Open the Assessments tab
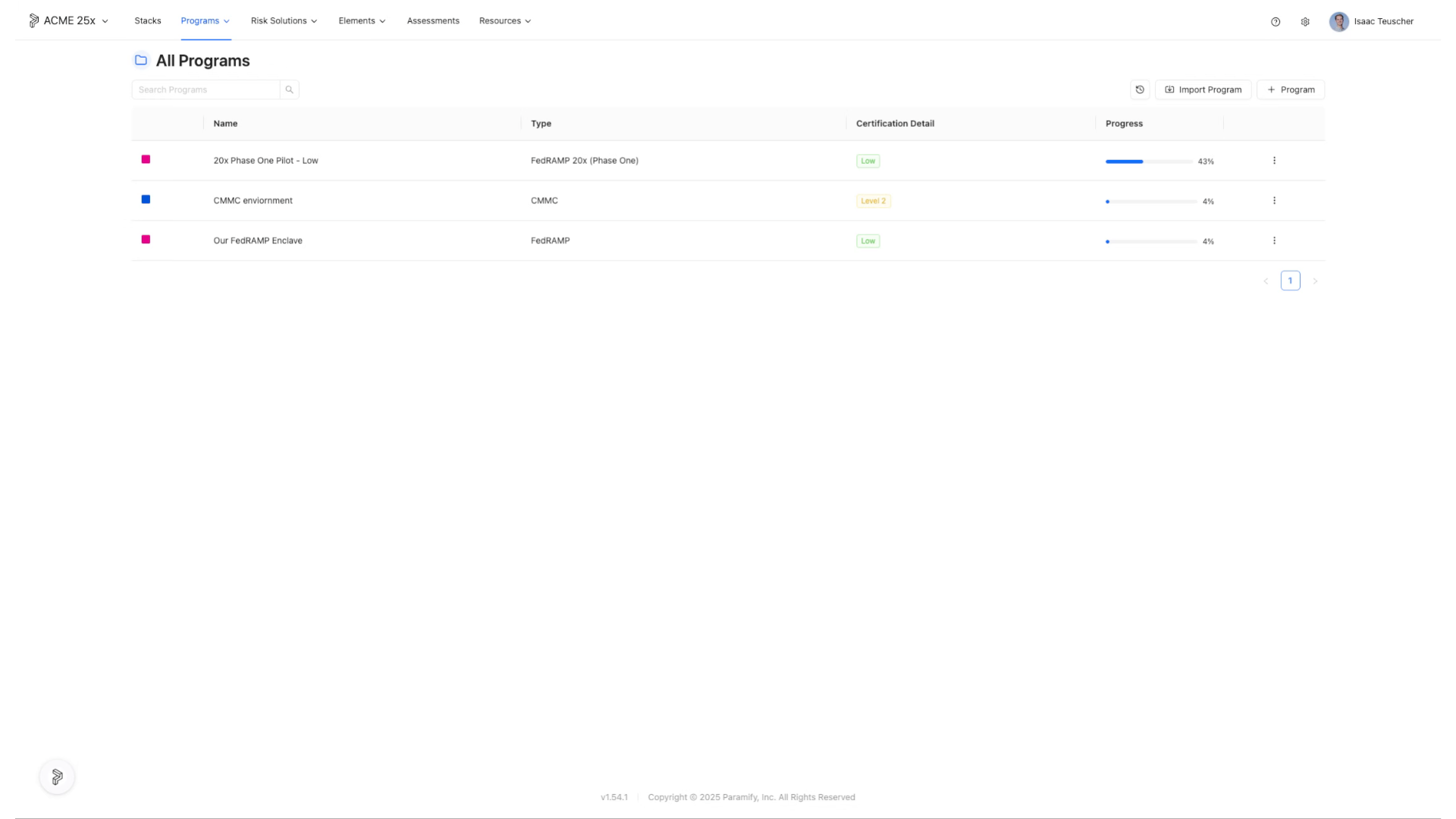 433,21
